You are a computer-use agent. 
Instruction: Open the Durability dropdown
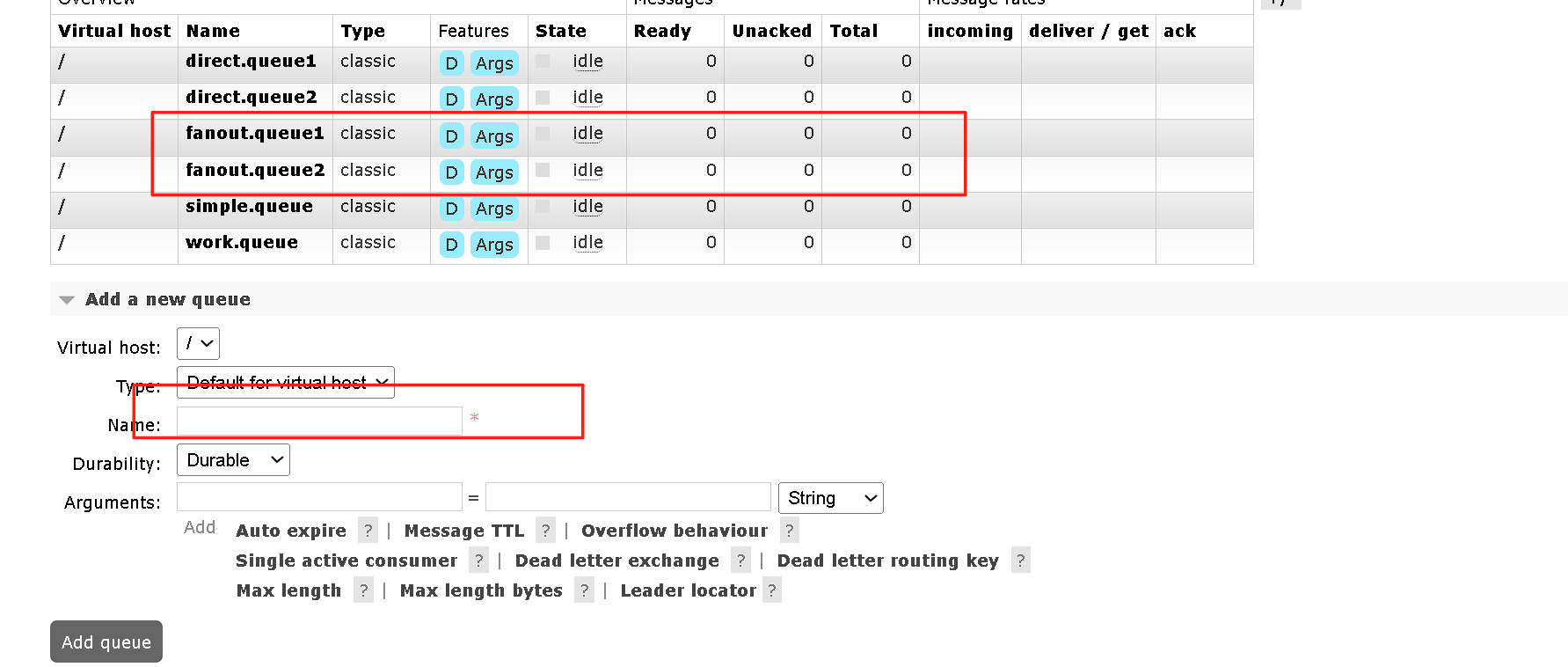(x=233, y=460)
